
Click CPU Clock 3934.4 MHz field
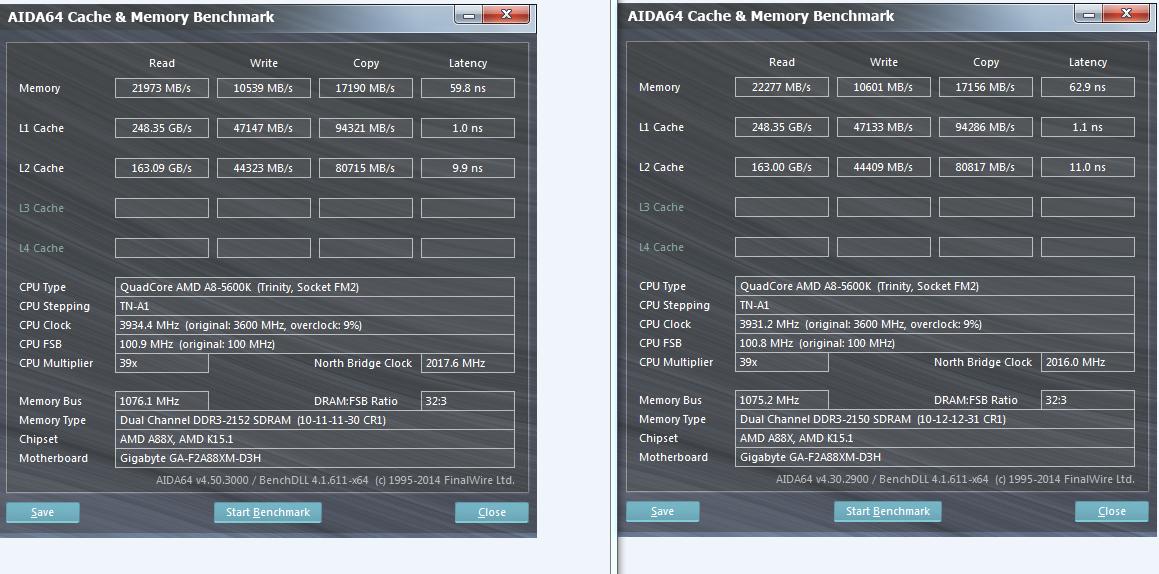point(315,325)
